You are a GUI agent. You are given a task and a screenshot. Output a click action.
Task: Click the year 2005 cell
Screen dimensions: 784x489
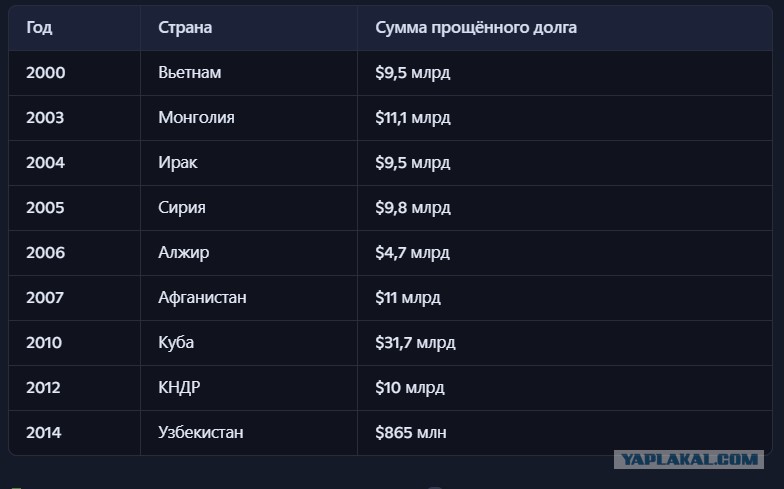[45, 208]
